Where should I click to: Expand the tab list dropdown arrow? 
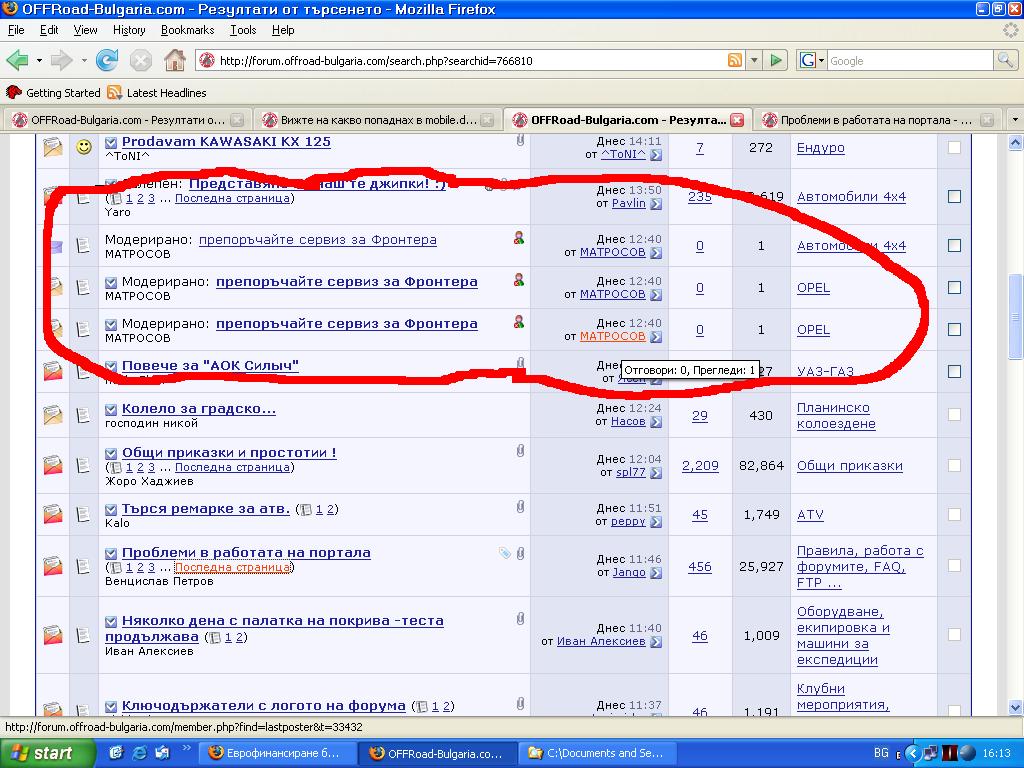1014,120
